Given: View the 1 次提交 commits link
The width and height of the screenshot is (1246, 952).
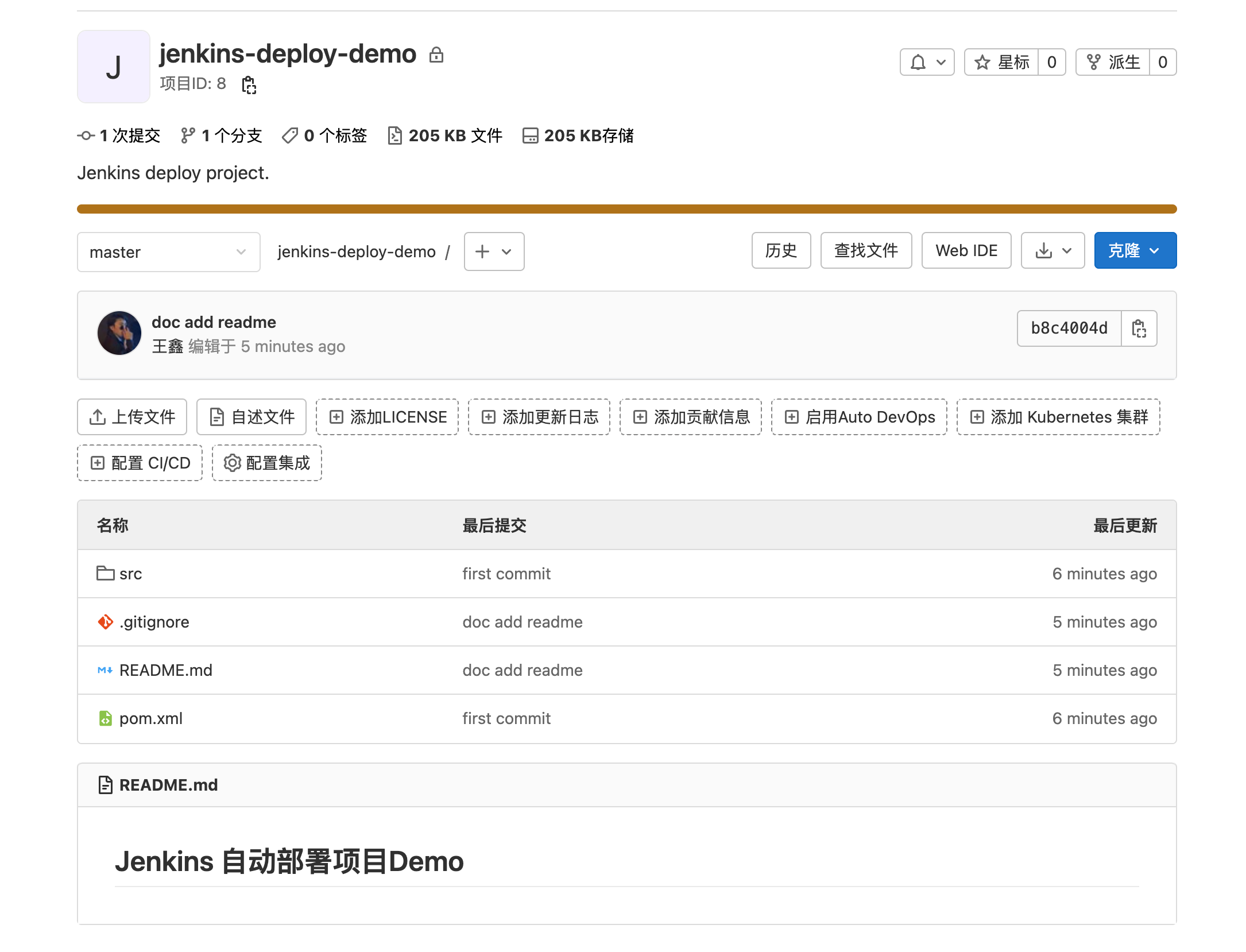Looking at the screenshot, I should click(x=119, y=136).
